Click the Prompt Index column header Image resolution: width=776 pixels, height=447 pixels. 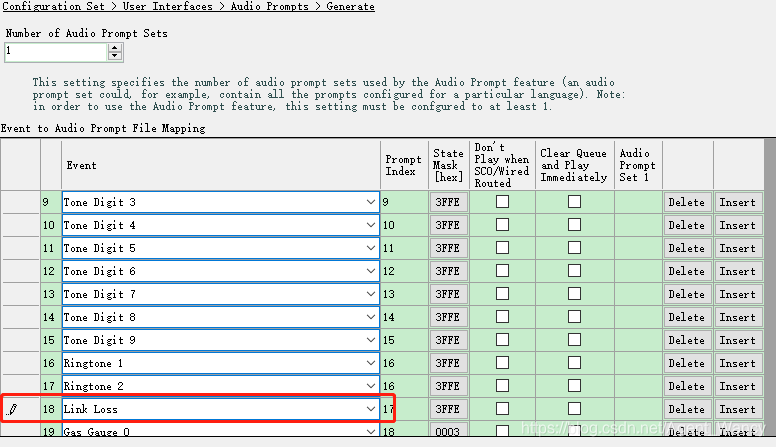[404, 165]
